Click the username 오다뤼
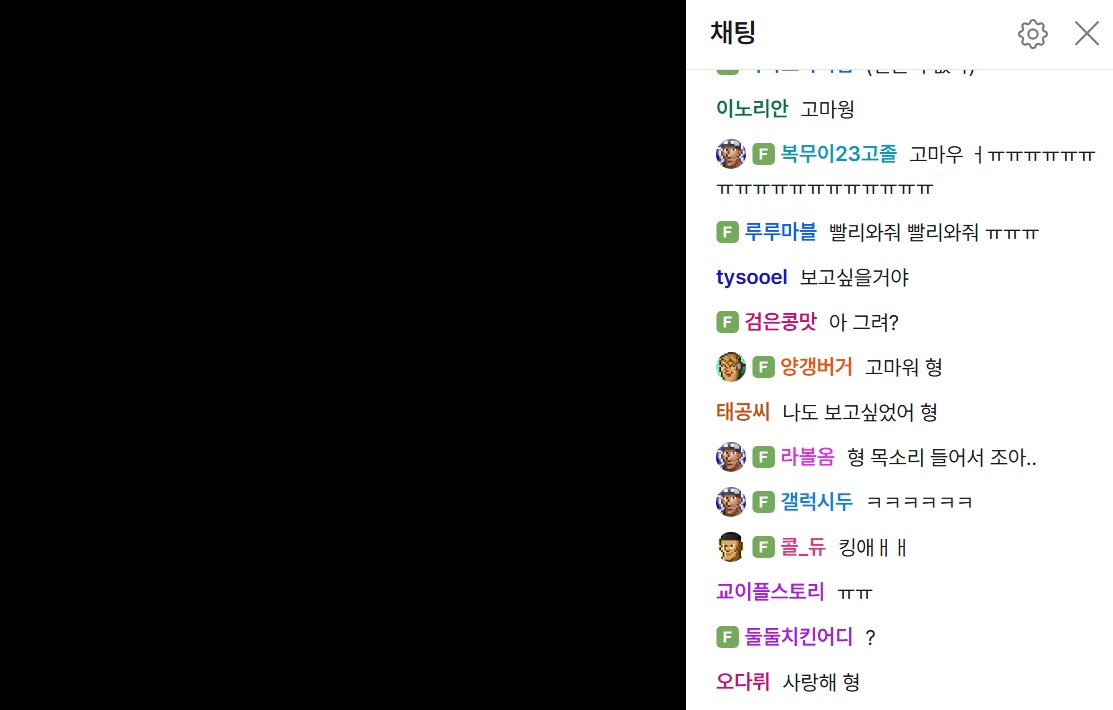This screenshot has width=1113, height=710. (742, 682)
